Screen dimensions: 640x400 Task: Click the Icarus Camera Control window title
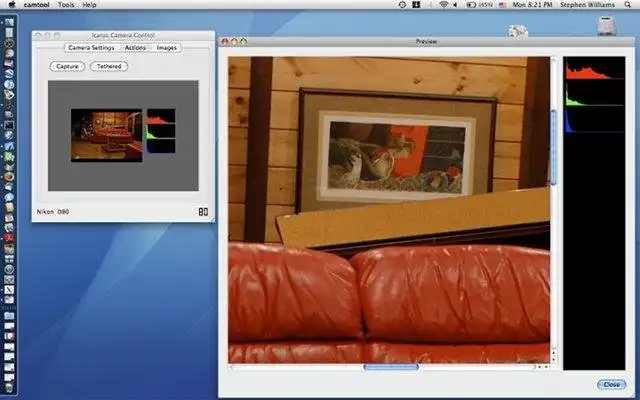[123, 36]
